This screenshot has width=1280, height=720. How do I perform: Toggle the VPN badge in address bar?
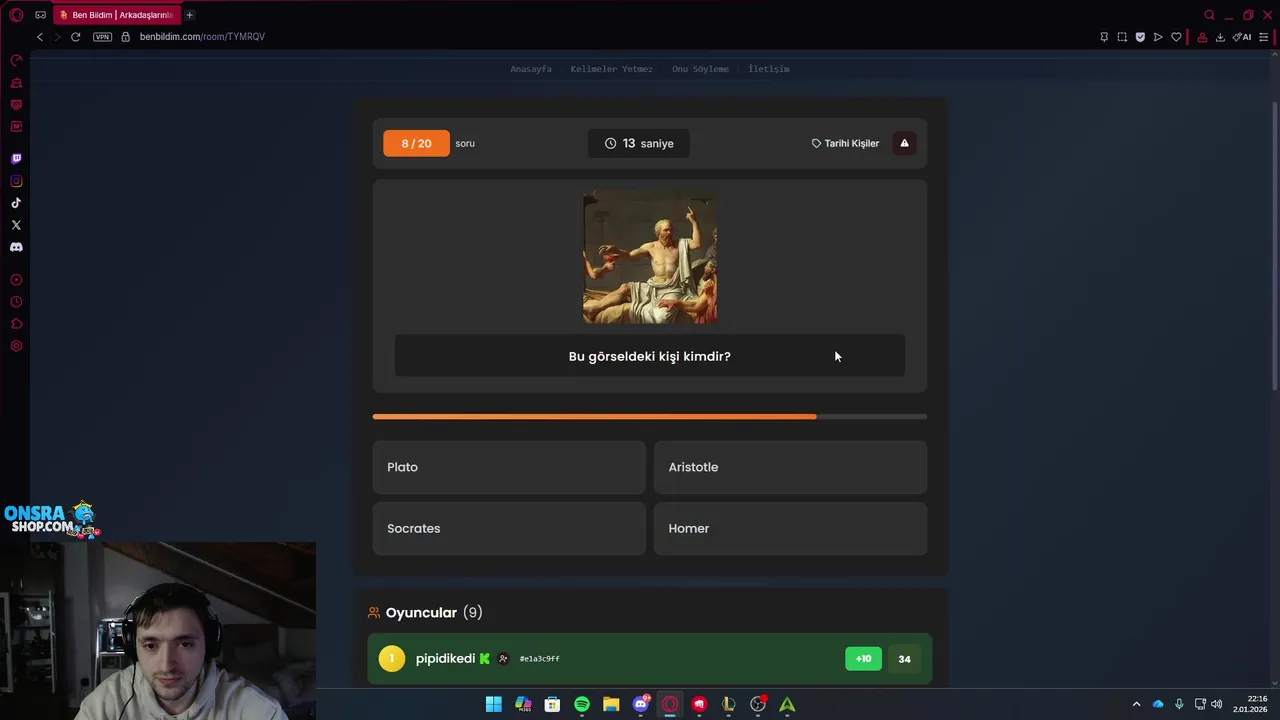coord(102,37)
